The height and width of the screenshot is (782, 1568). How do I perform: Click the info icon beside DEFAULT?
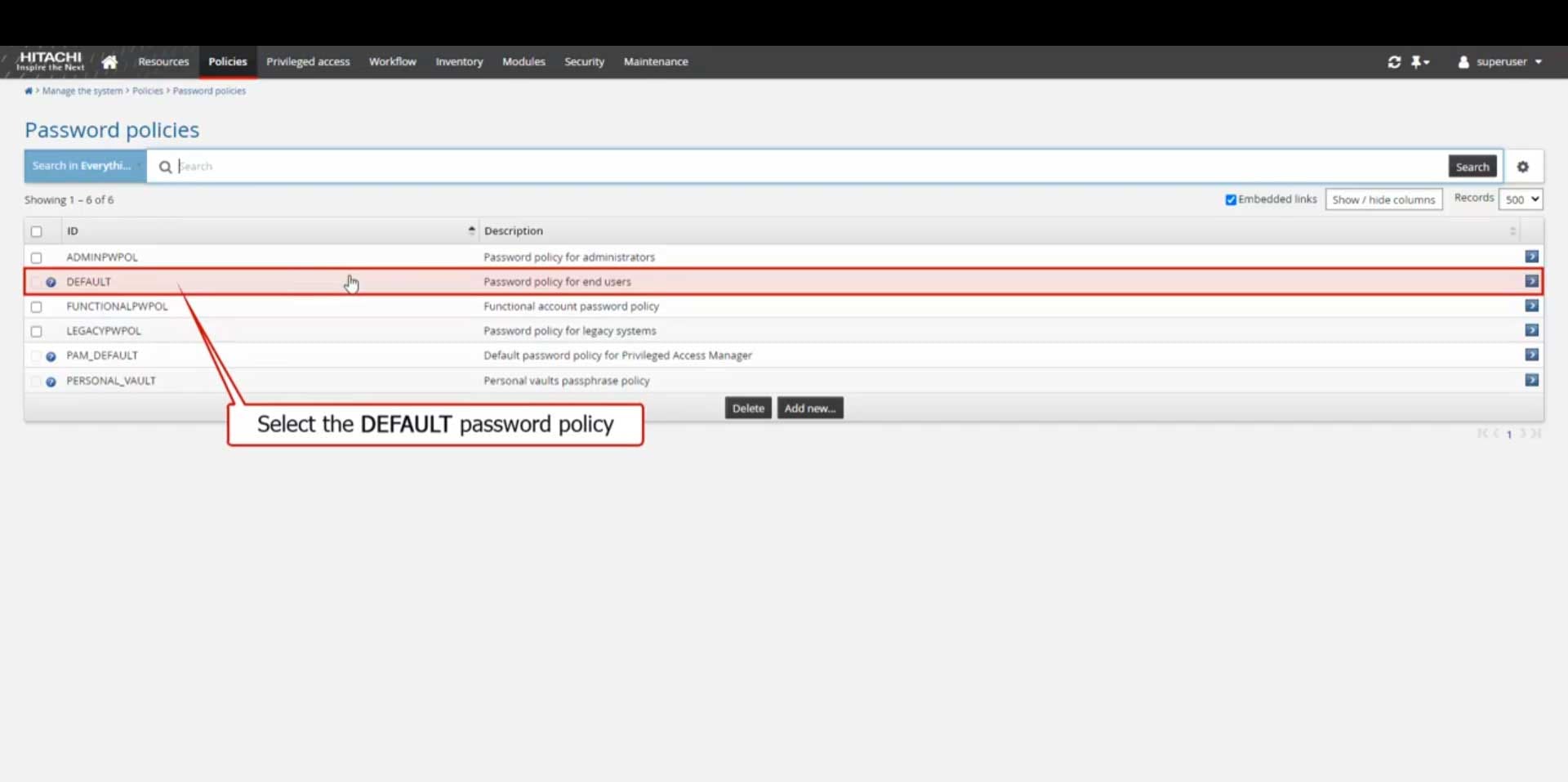tap(51, 282)
